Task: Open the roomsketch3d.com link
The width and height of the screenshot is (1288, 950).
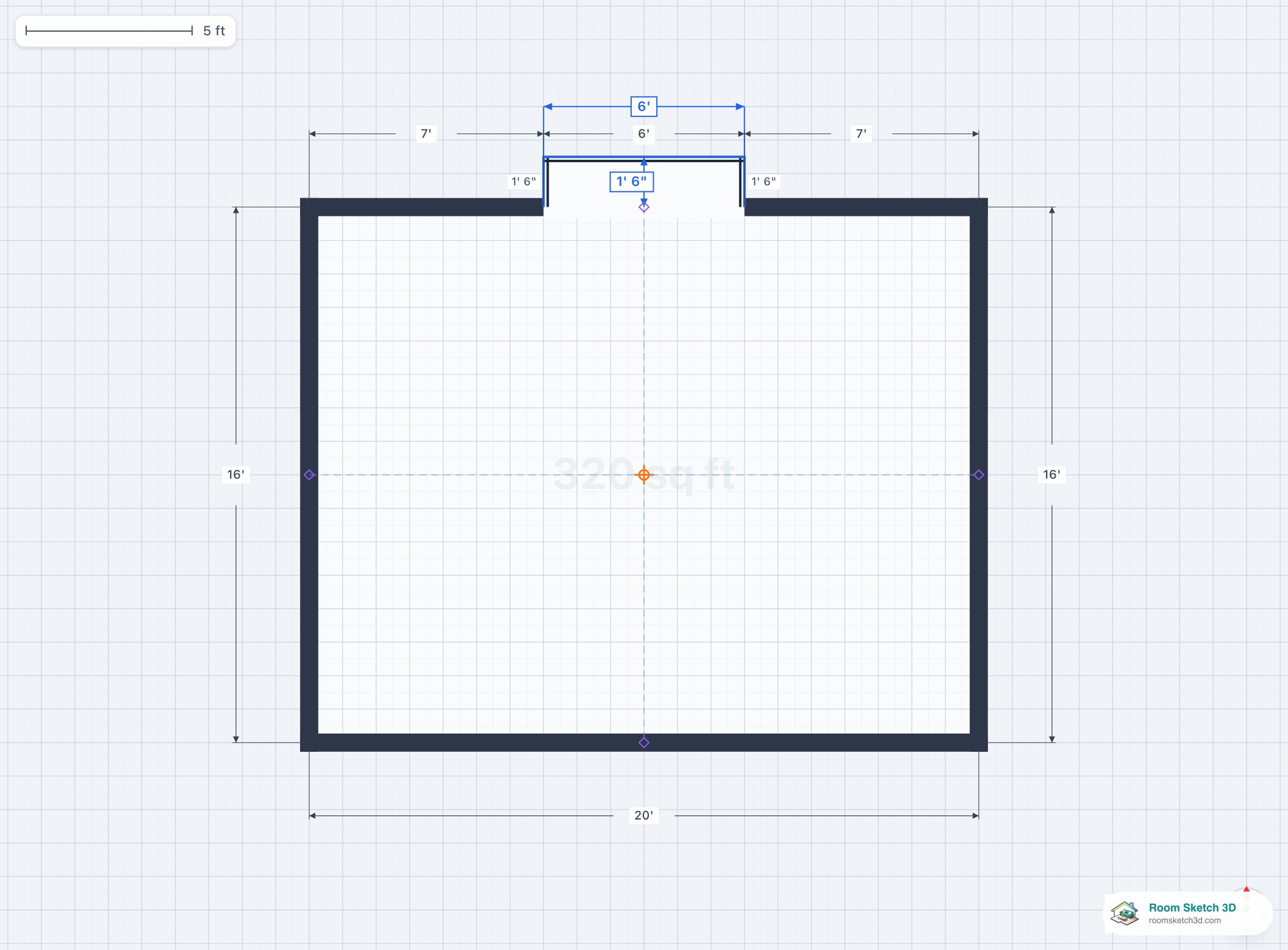Action: [x=1184, y=921]
